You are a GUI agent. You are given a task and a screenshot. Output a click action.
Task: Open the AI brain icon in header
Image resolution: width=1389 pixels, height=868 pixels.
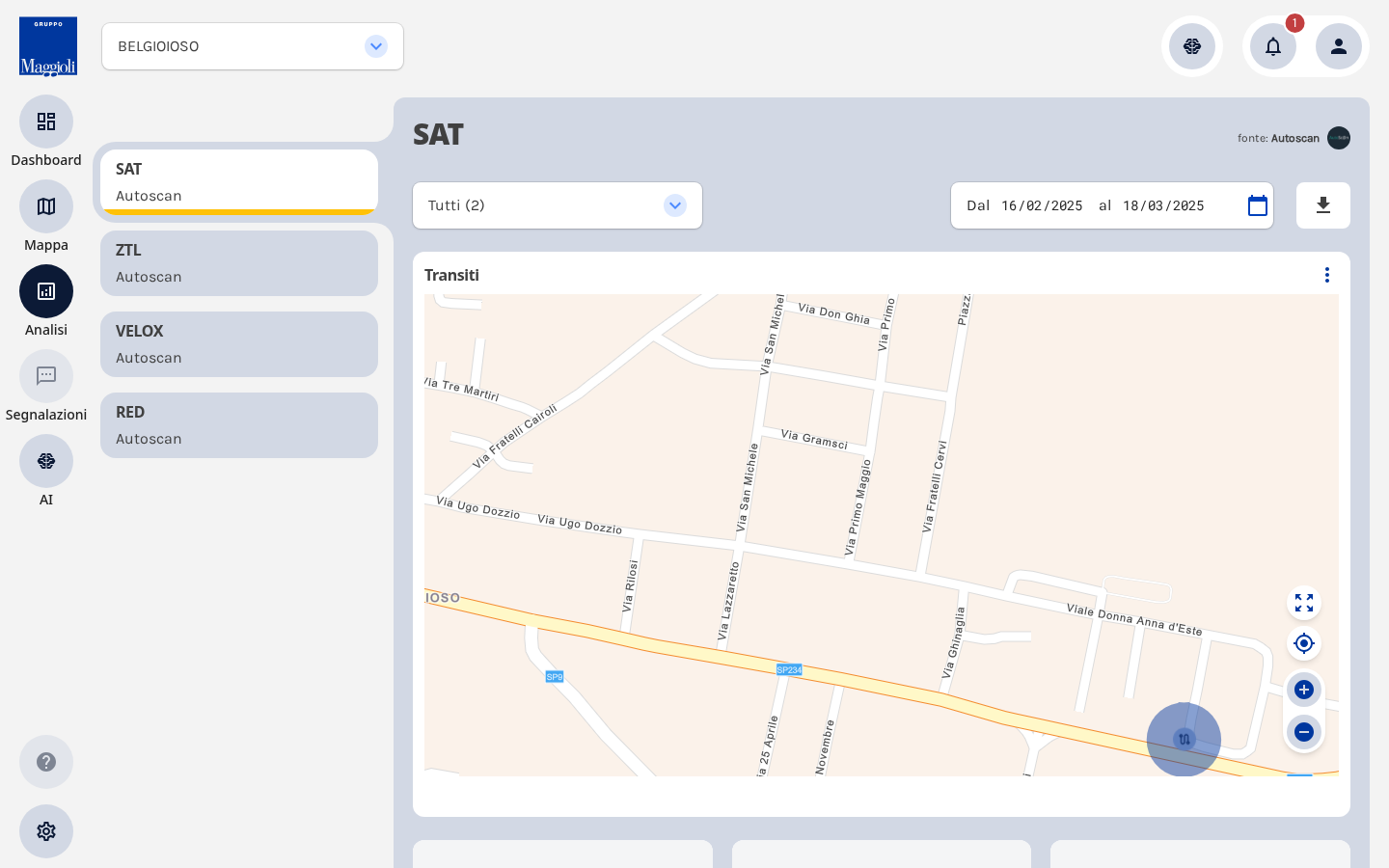[x=1192, y=46]
